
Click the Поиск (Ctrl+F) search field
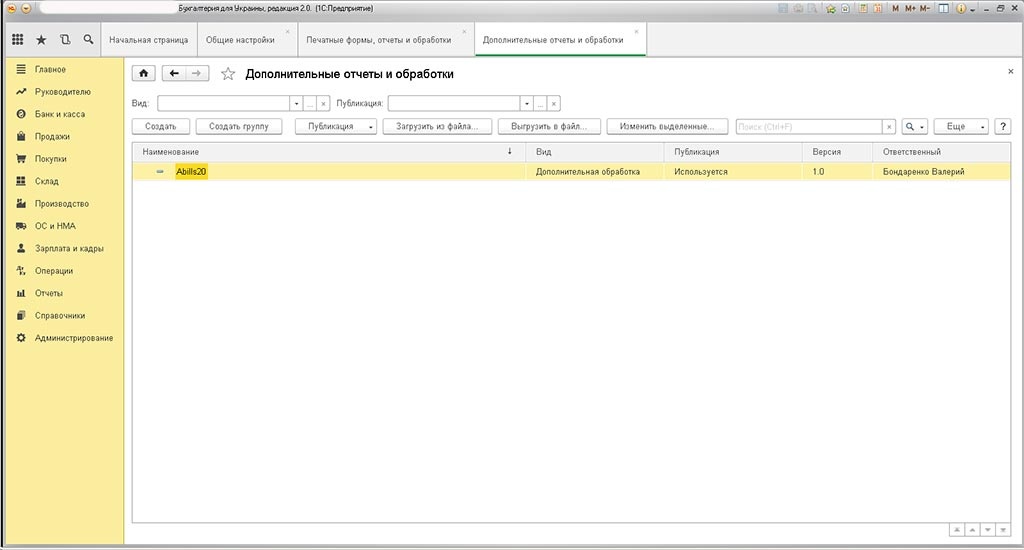pyautogui.click(x=808, y=127)
